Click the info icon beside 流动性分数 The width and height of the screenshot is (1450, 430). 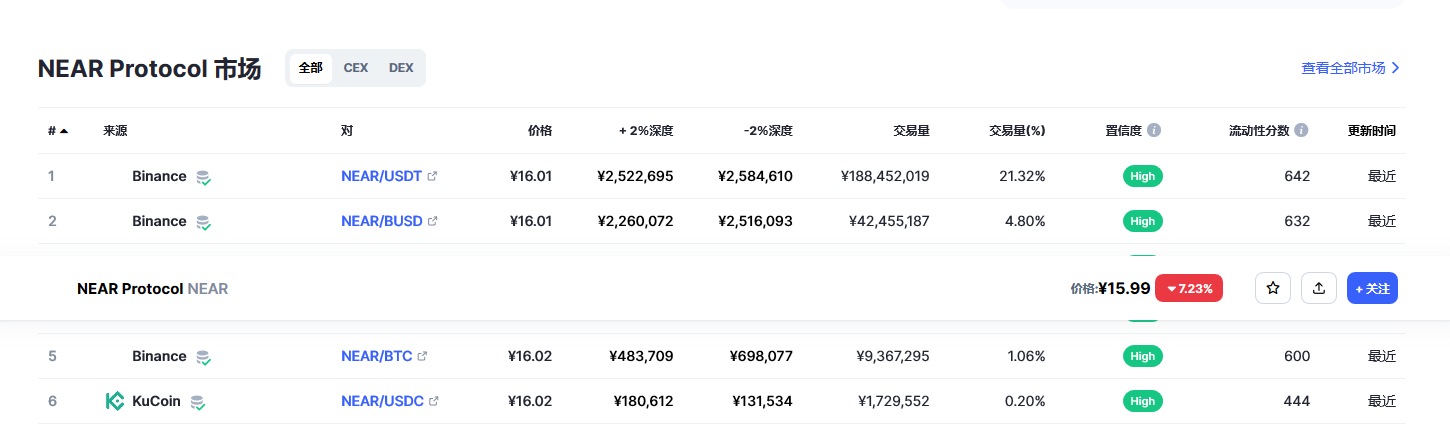point(1301,130)
